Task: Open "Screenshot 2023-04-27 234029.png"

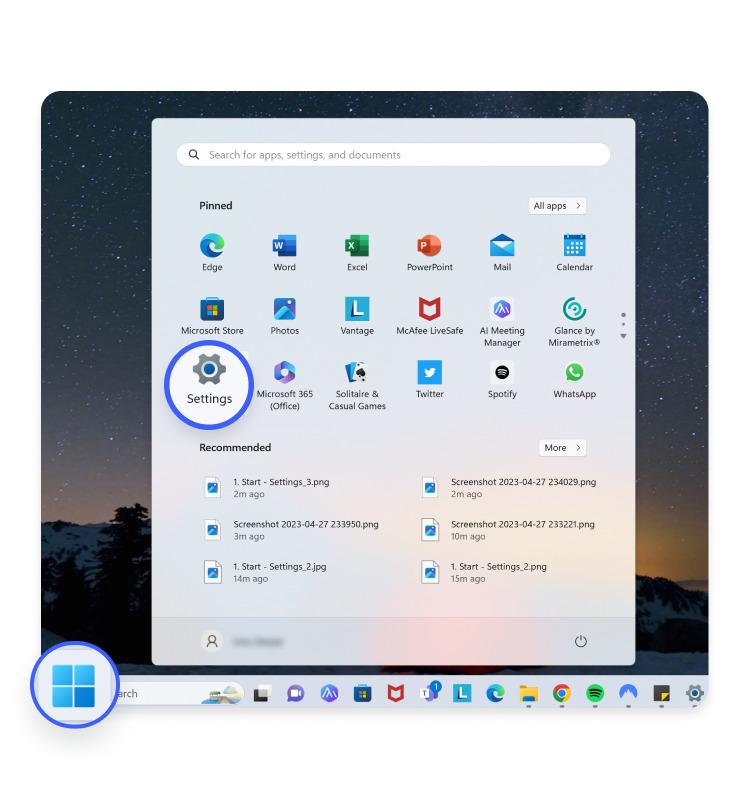Action: 510,488
